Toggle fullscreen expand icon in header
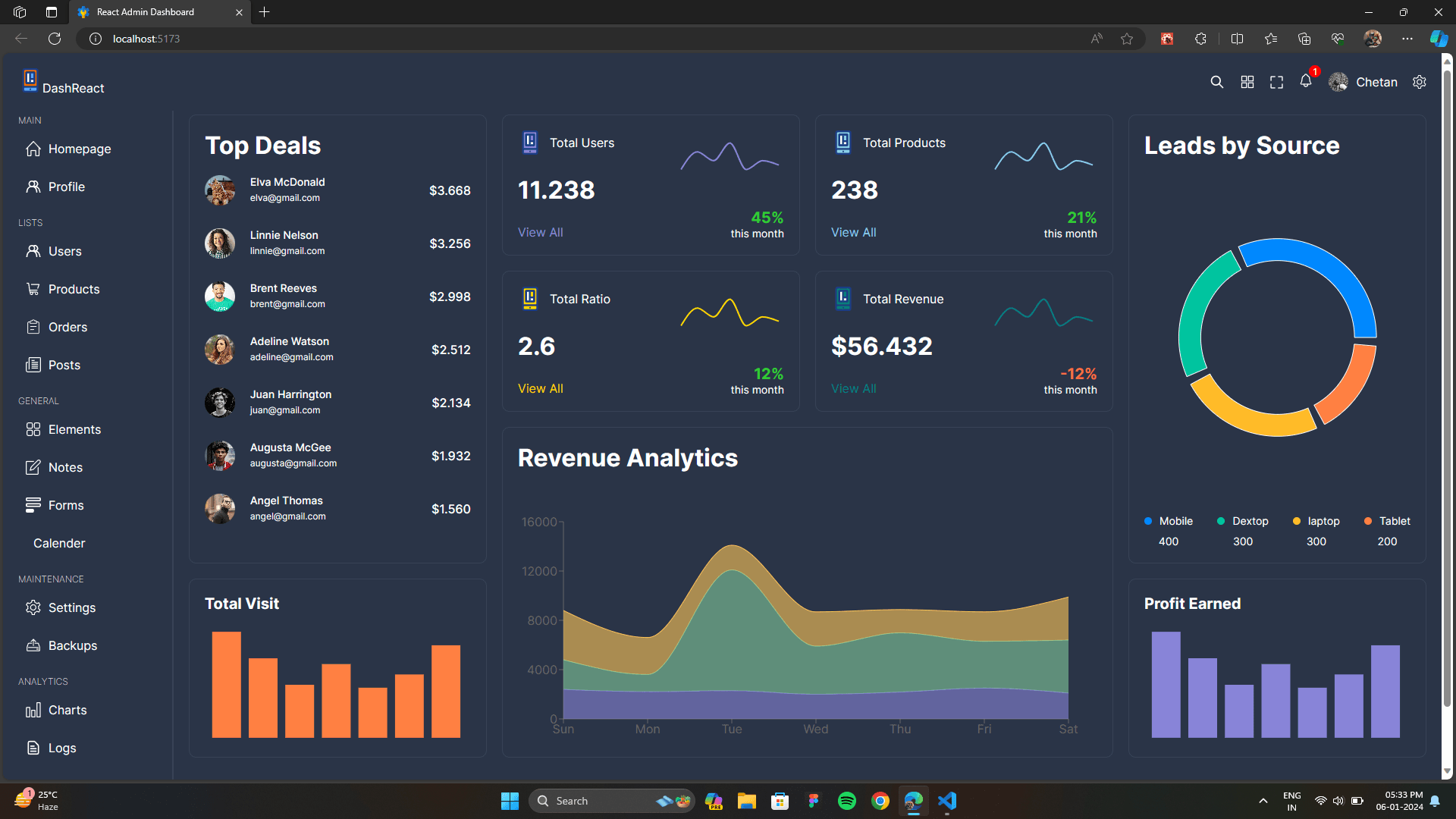 tap(1276, 82)
